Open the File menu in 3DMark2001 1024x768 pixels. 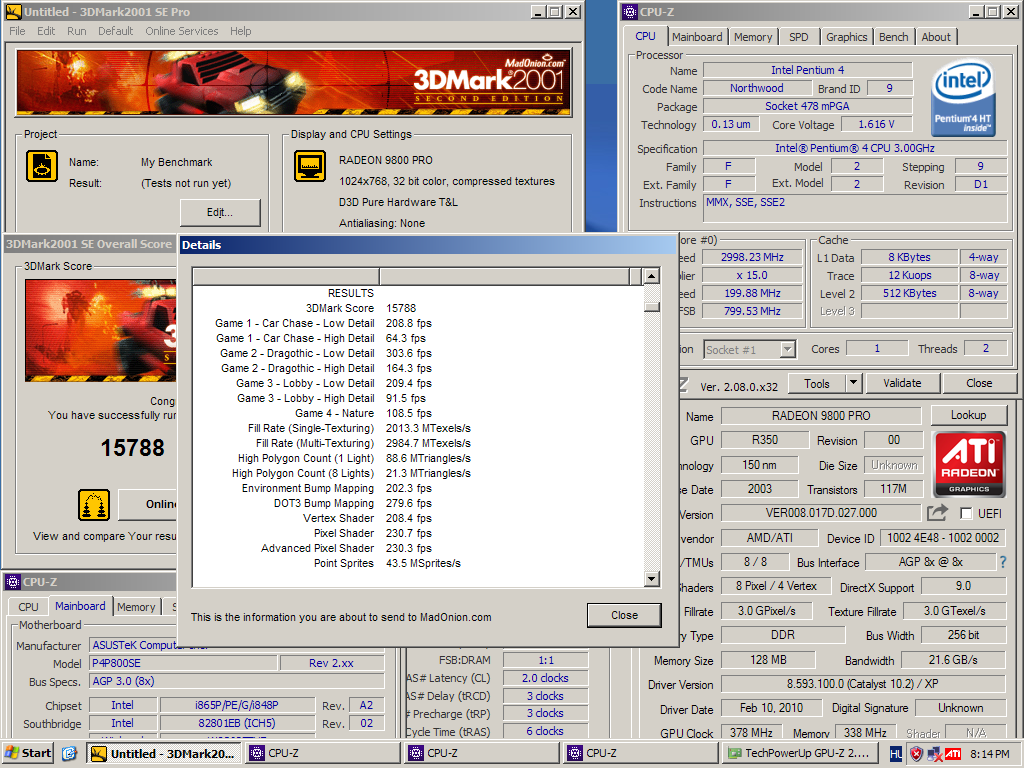pyautogui.click(x=18, y=31)
